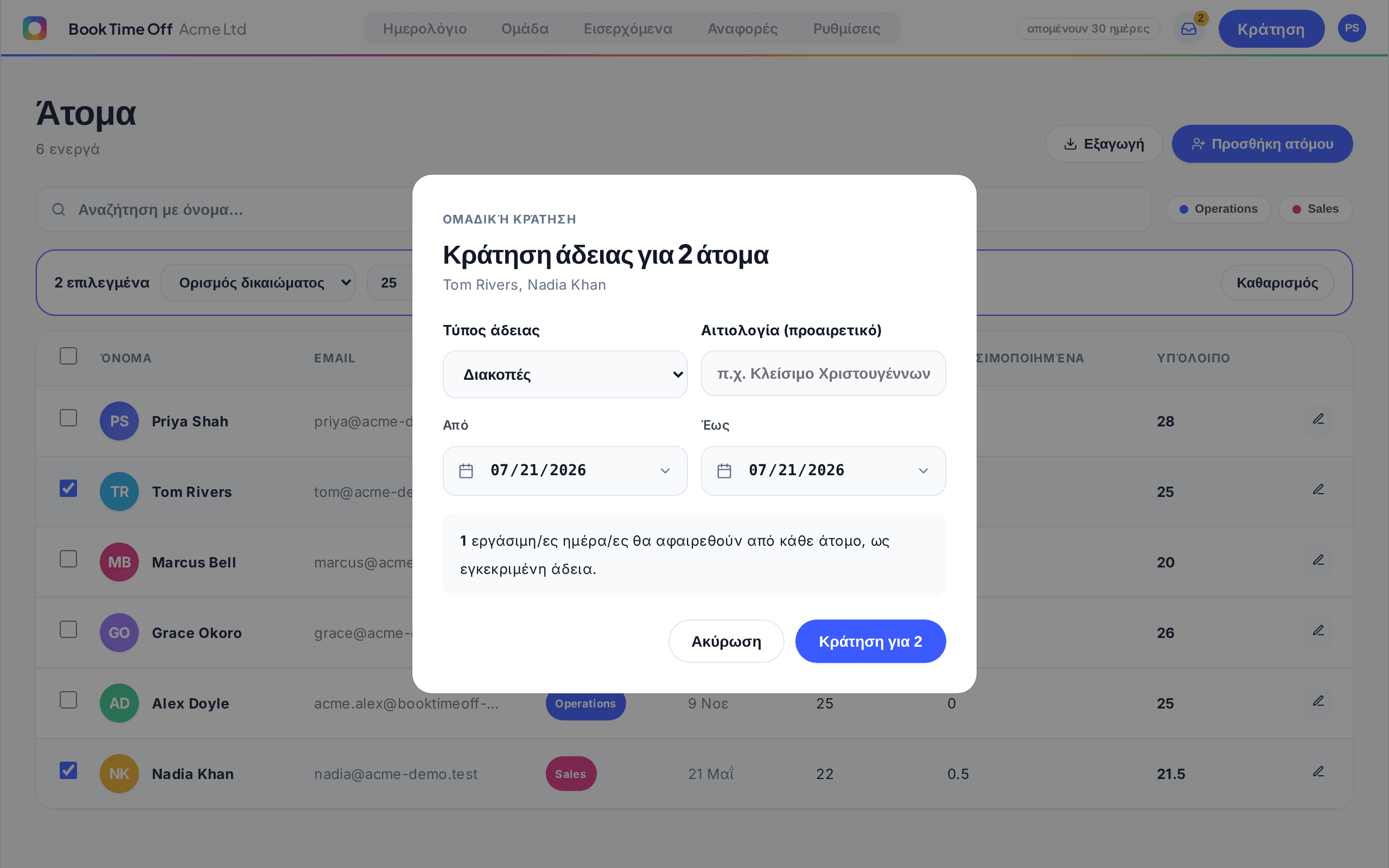Click the MB avatar of Marcus Bell
The height and width of the screenshot is (868, 1389).
[119, 562]
